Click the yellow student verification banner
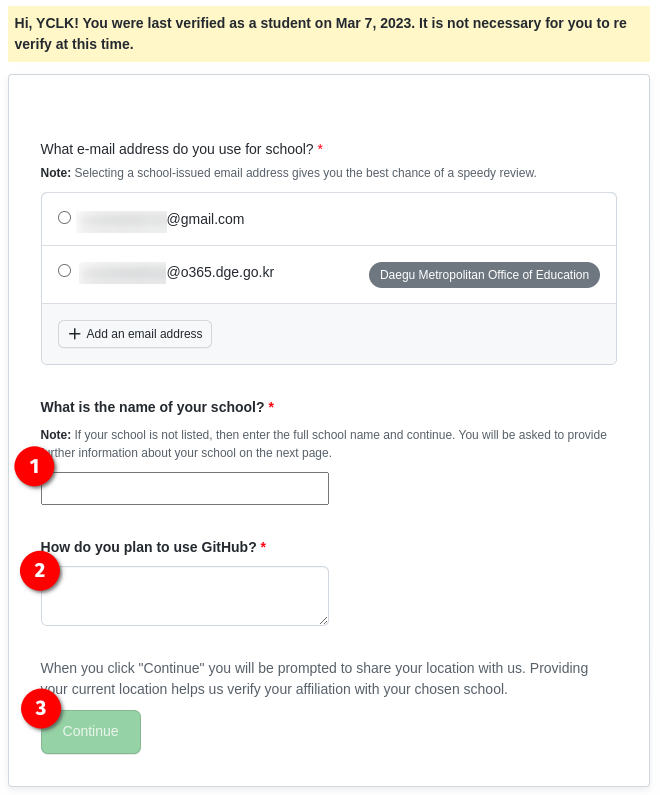660x795 pixels. [x=329, y=34]
